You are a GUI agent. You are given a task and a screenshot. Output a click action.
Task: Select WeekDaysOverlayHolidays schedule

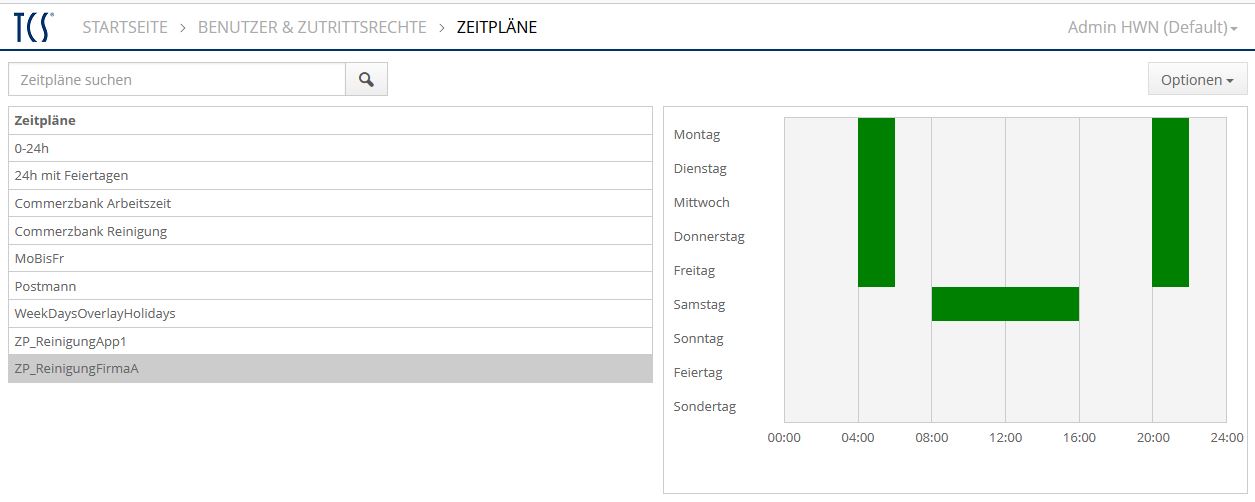(x=95, y=313)
